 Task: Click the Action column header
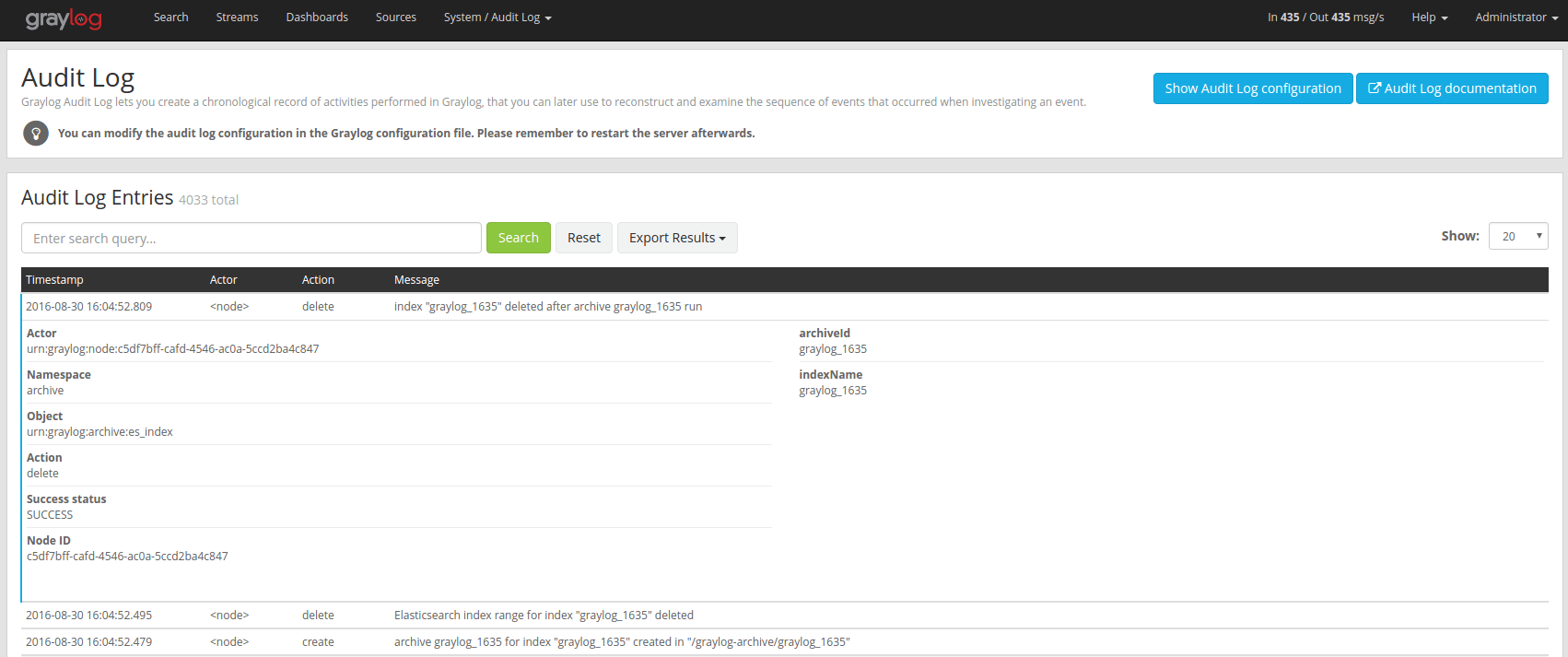318,280
